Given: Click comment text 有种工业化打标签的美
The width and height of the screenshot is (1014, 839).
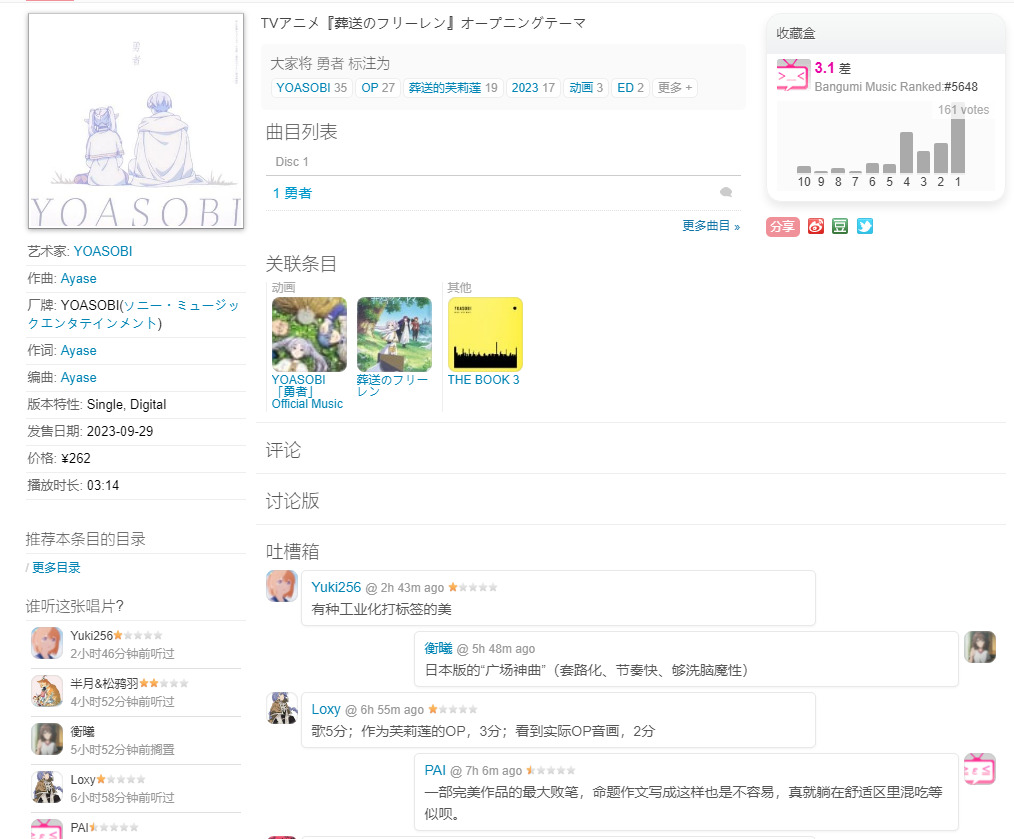Looking at the screenshot, I should [x=382, y=609].
